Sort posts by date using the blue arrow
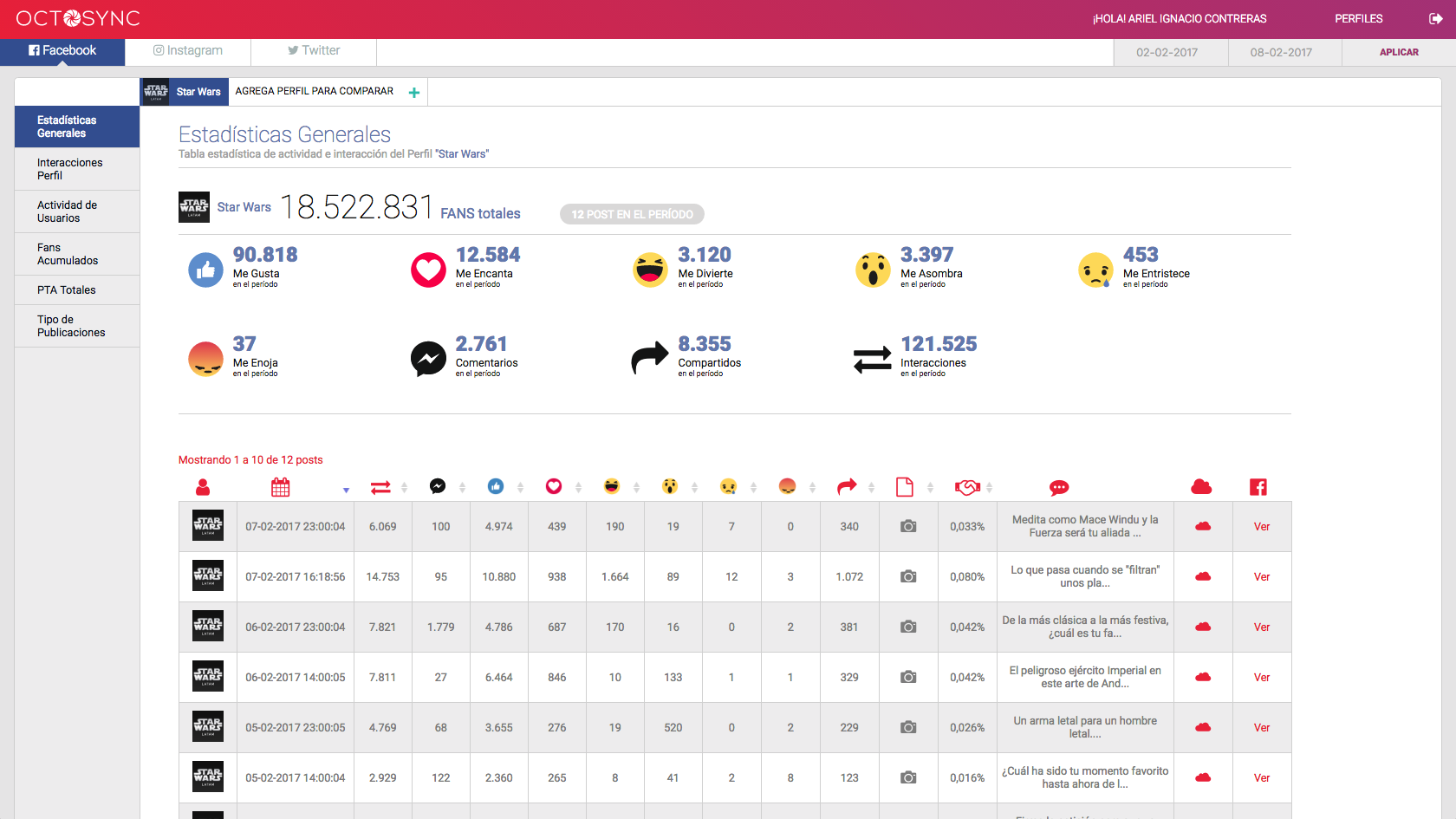Viewport: 1456px width, 819px height. [x=346, y=491]
